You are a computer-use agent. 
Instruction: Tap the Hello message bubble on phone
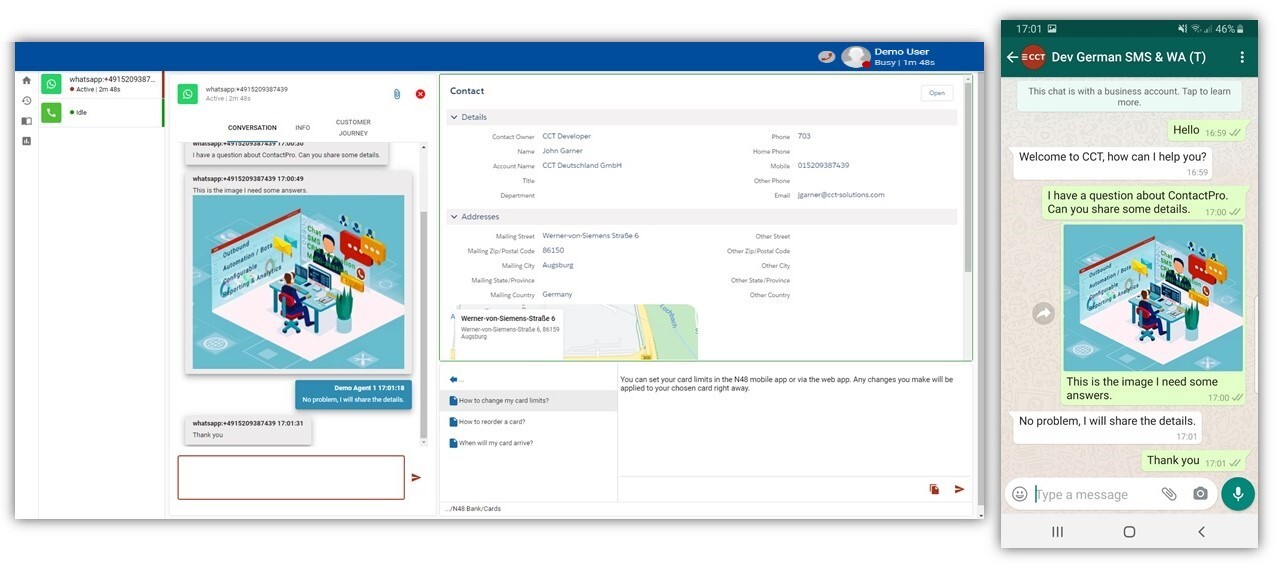pyautogui.click(x=1207, y=130)
